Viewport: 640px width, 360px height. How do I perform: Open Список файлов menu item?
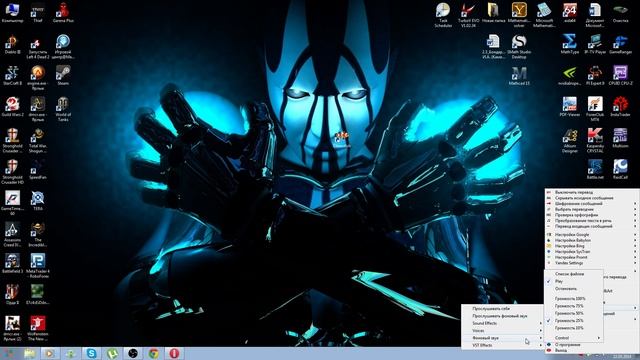tap(573, 274)
